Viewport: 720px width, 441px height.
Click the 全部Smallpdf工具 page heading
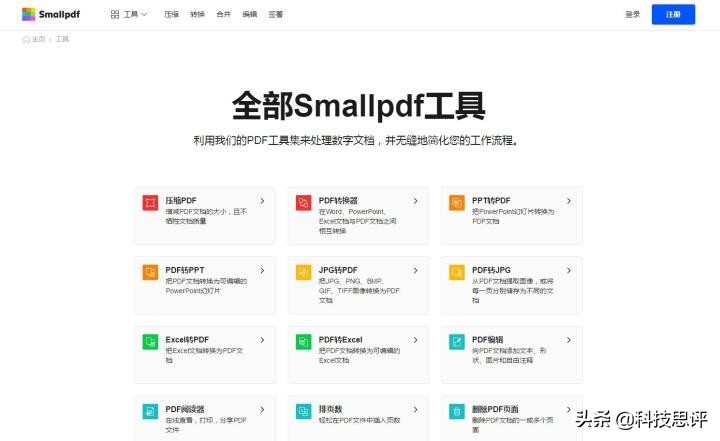click(358, 106)
